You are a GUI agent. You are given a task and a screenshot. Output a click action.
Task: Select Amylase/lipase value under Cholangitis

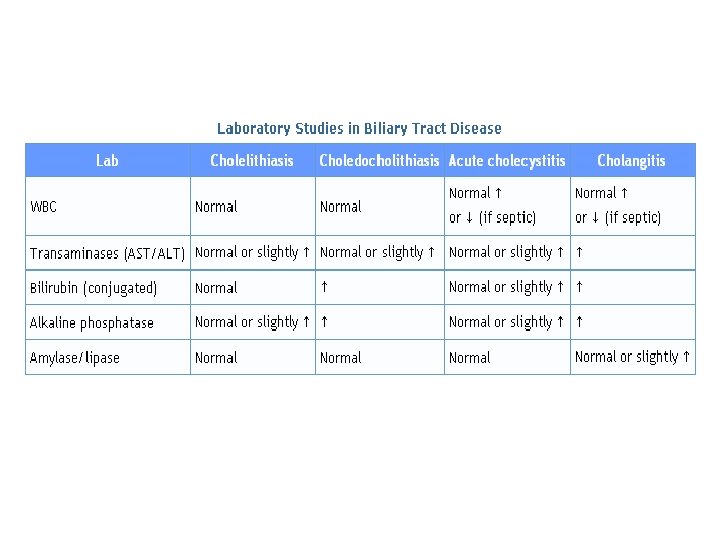coord(632,357)
